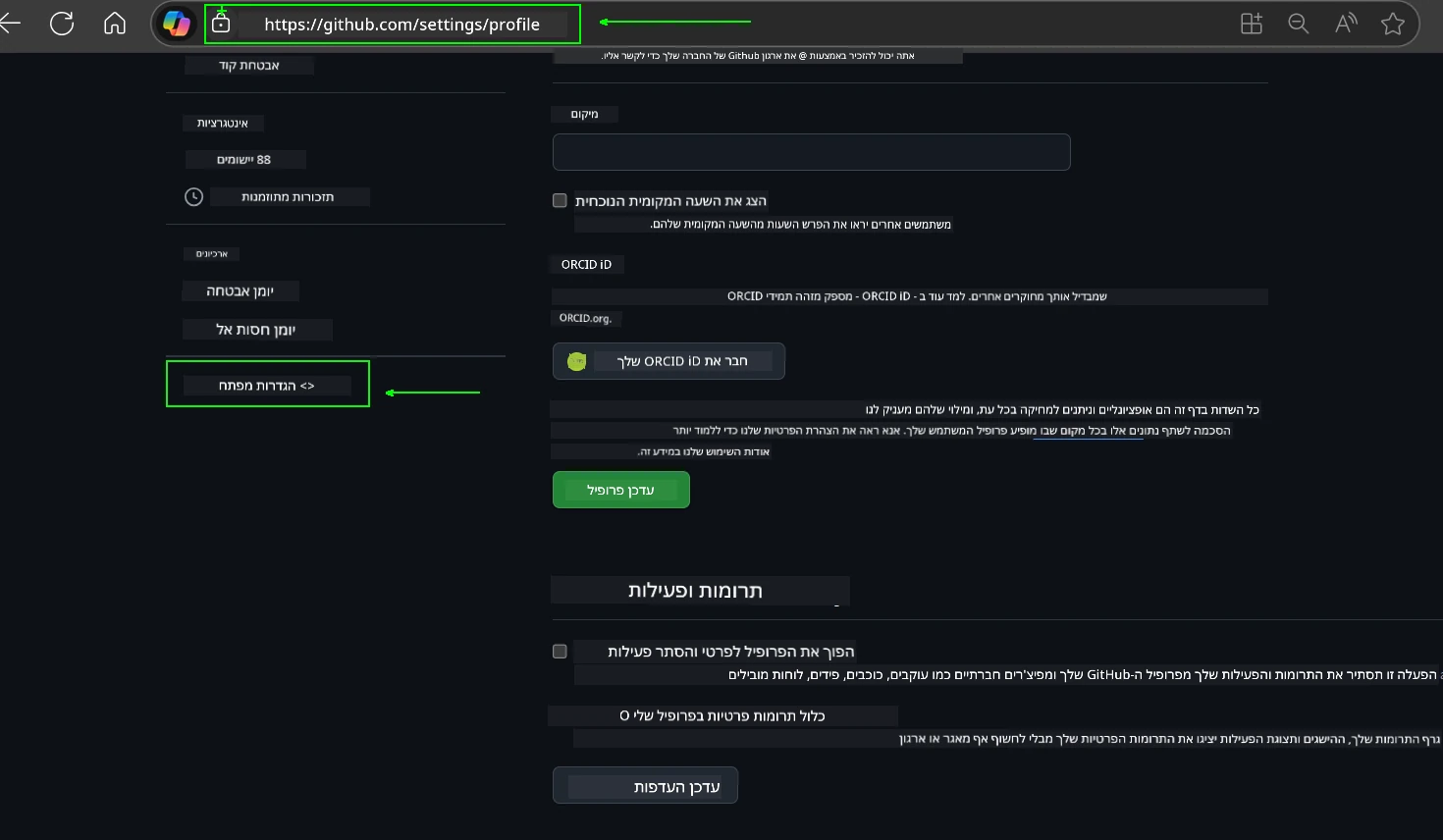The image size is (1443, 840).
Task: Enable the display current local time checkbox
Action: coord(560,200)
